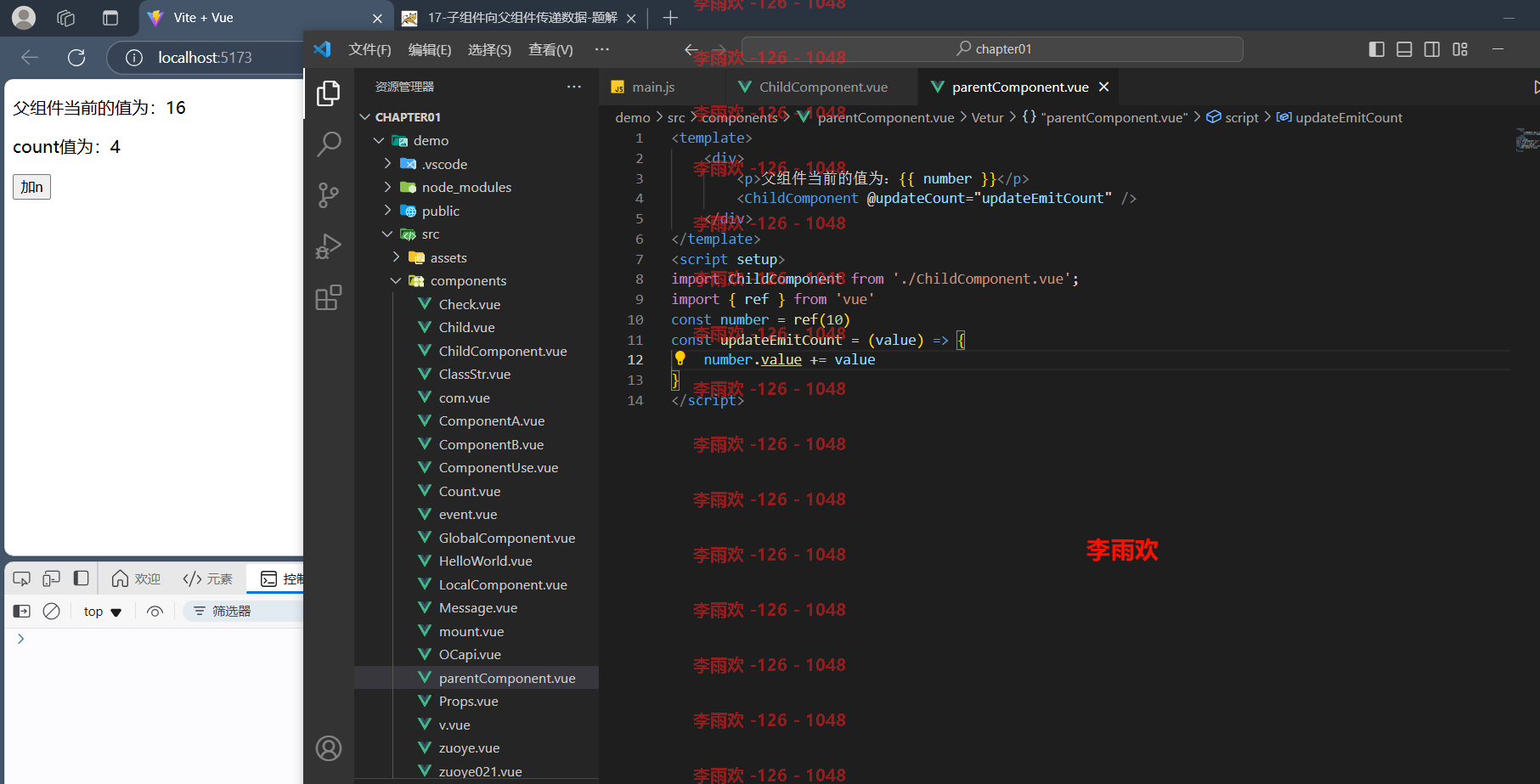
Task: Click the Vetur breadcrumb item
Action: pos(987,117)
